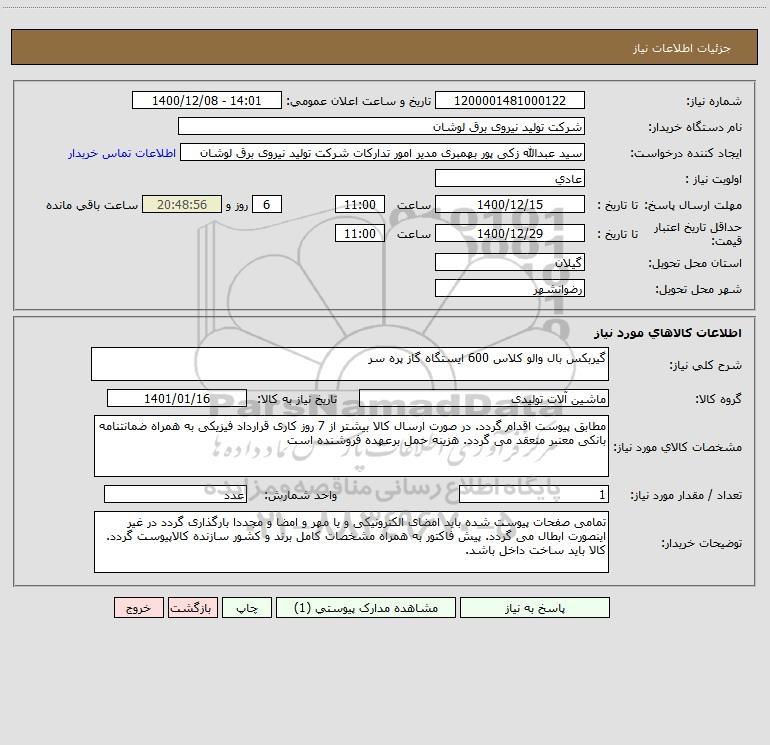Click the 'واحد شمارش:' label

tap(301, 495)
